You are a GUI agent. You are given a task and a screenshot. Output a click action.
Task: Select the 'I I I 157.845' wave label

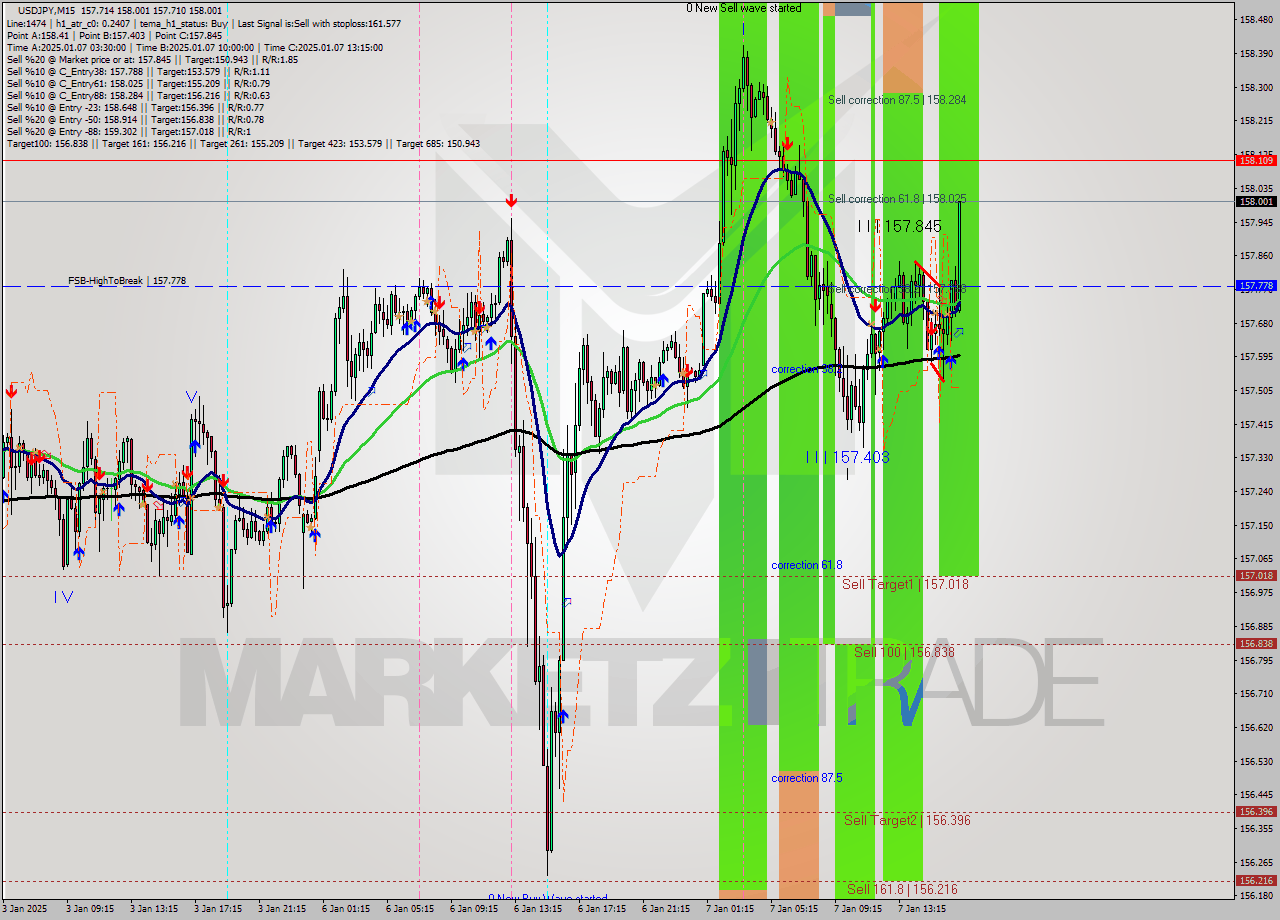pyautogui.click(x=899, y=227)
